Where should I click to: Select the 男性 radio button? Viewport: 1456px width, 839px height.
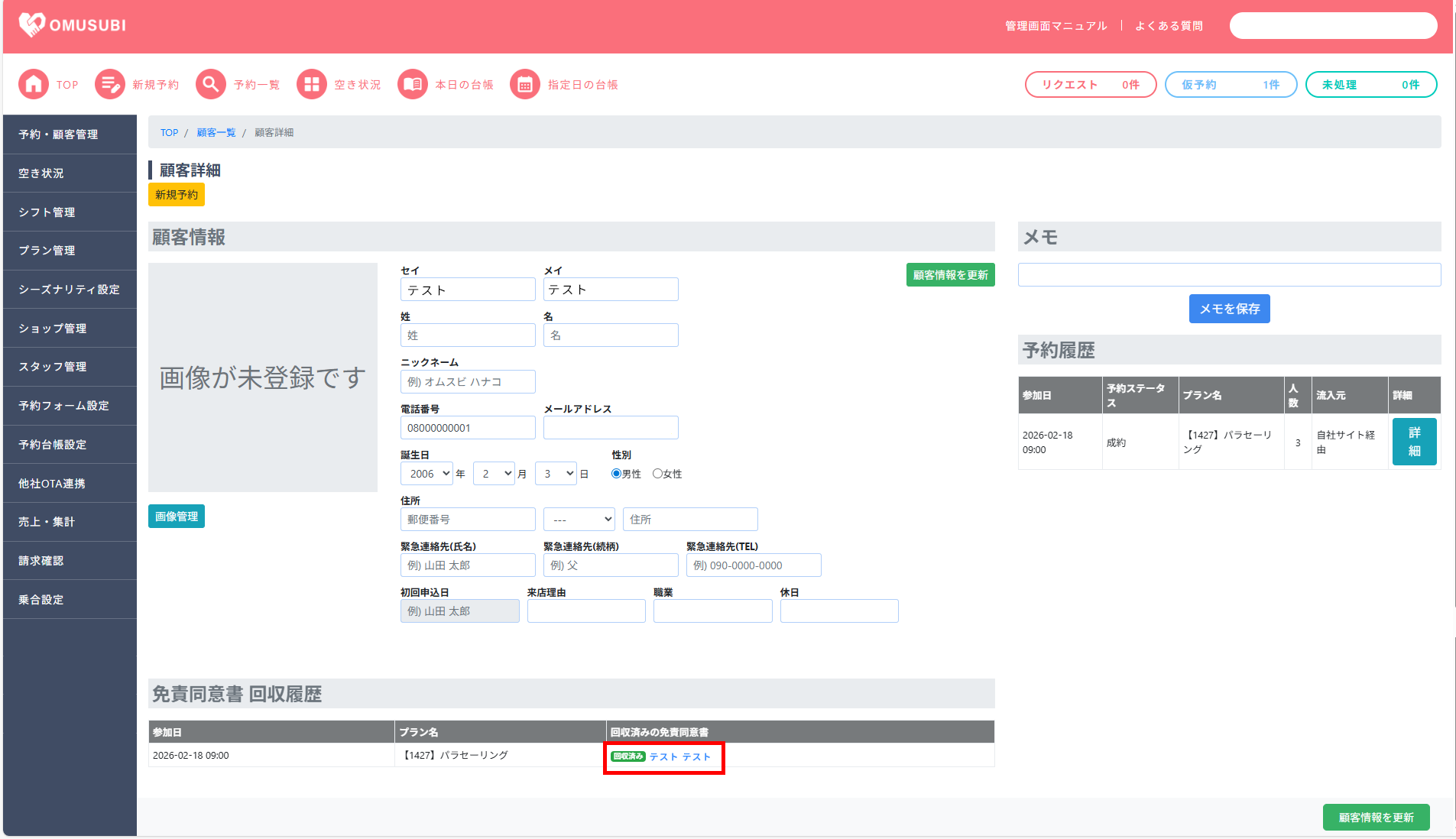pyautogui.click(x=616, y=474)
